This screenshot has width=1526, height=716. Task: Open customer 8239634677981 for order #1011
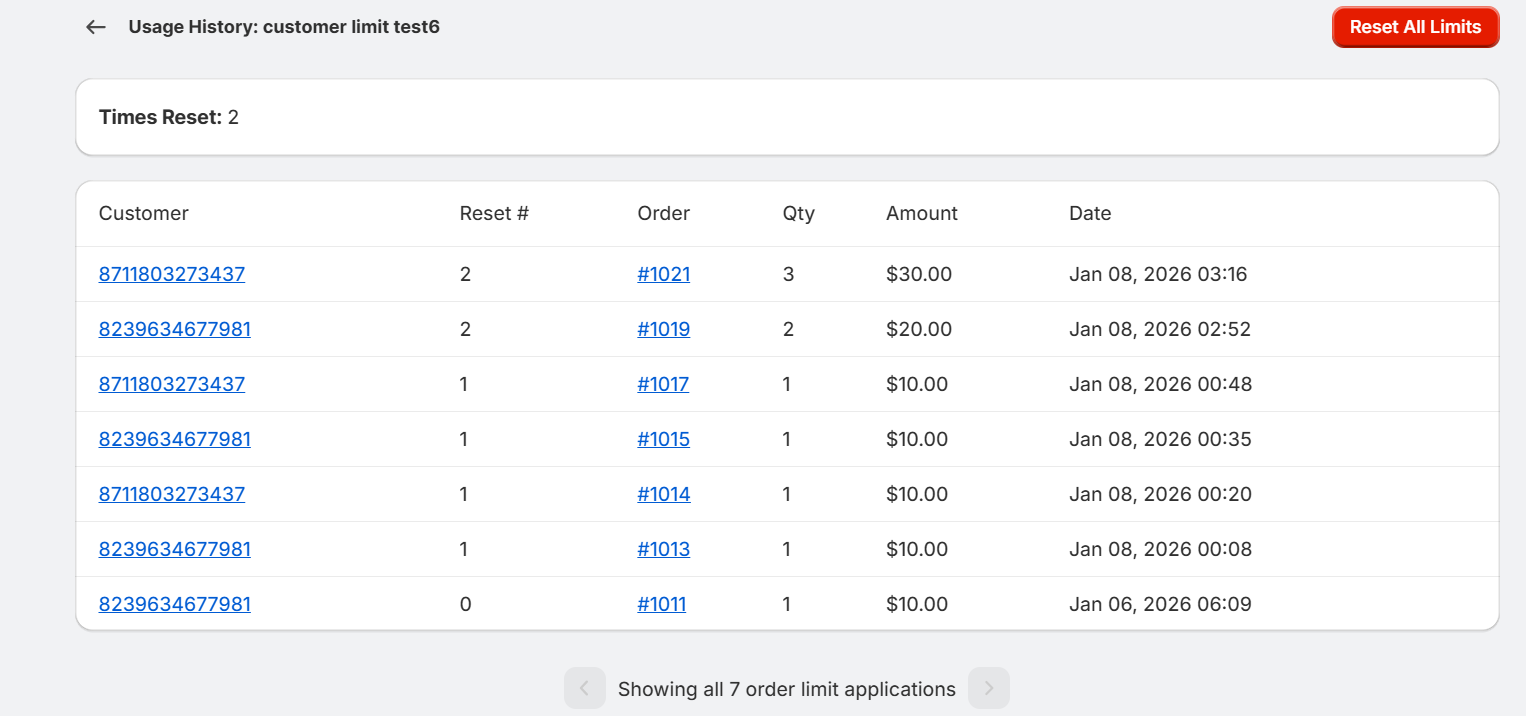tap(175, 604)
